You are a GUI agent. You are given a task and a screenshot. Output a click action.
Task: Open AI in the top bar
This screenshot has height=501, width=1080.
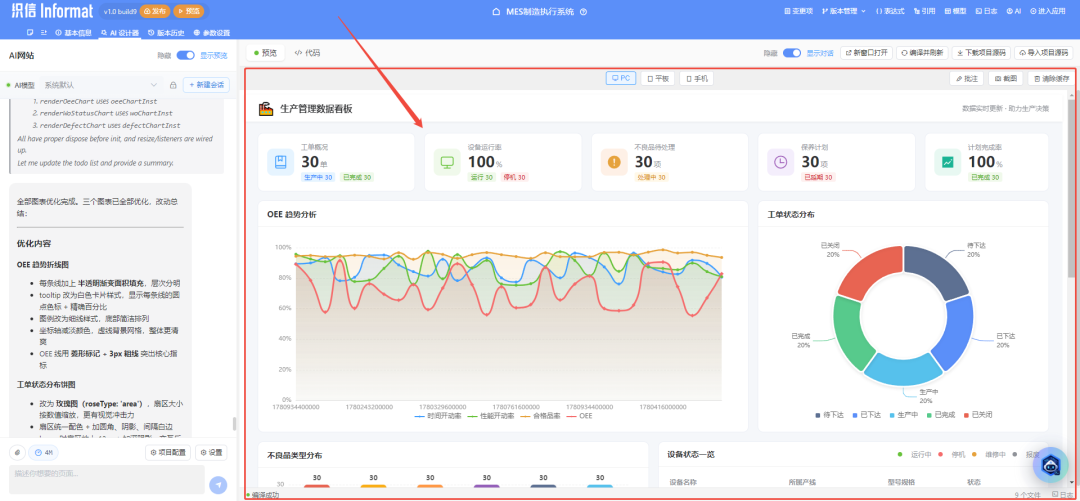(1013, 12)
